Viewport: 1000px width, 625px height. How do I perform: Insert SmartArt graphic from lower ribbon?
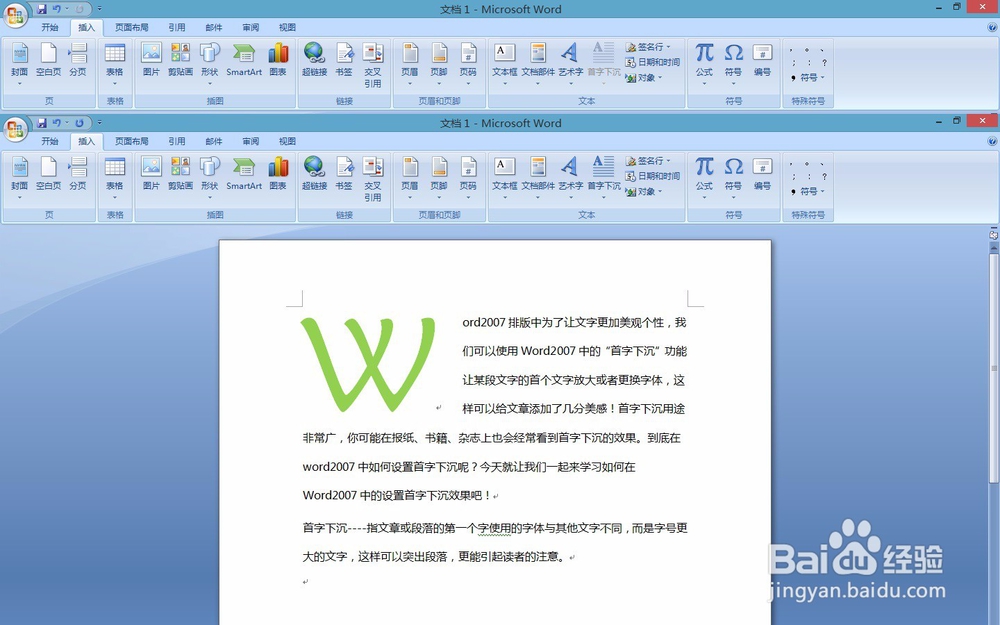coord(244,174)
